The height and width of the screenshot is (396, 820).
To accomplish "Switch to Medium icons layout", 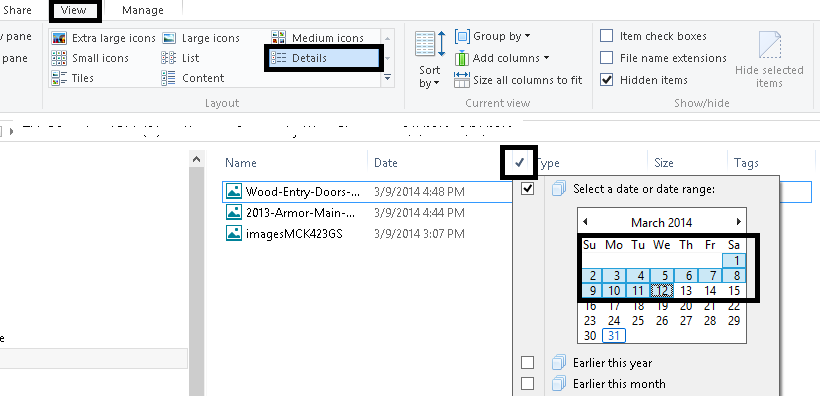I will pyautogui.click(x=317, y=38).
